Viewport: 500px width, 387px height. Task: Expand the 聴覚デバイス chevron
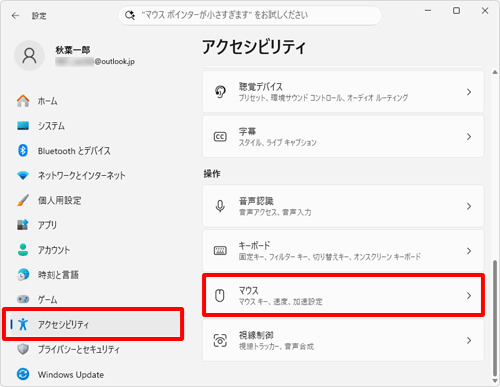click(469, 92)
